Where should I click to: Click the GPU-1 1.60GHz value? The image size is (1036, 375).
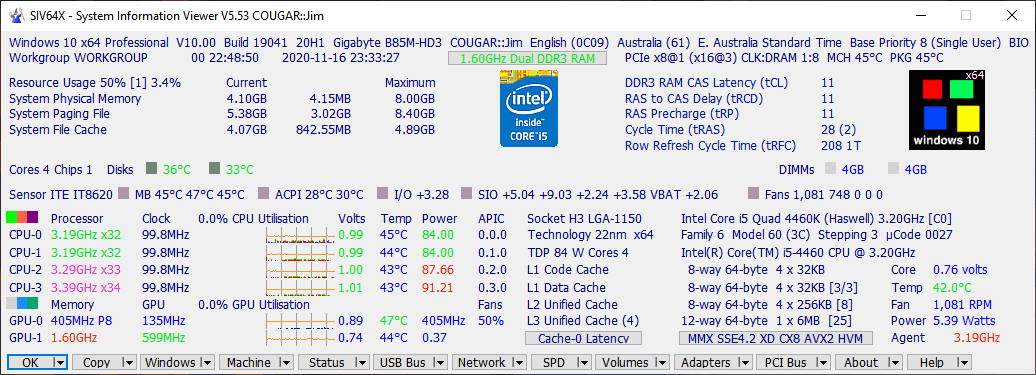point(73,338)
